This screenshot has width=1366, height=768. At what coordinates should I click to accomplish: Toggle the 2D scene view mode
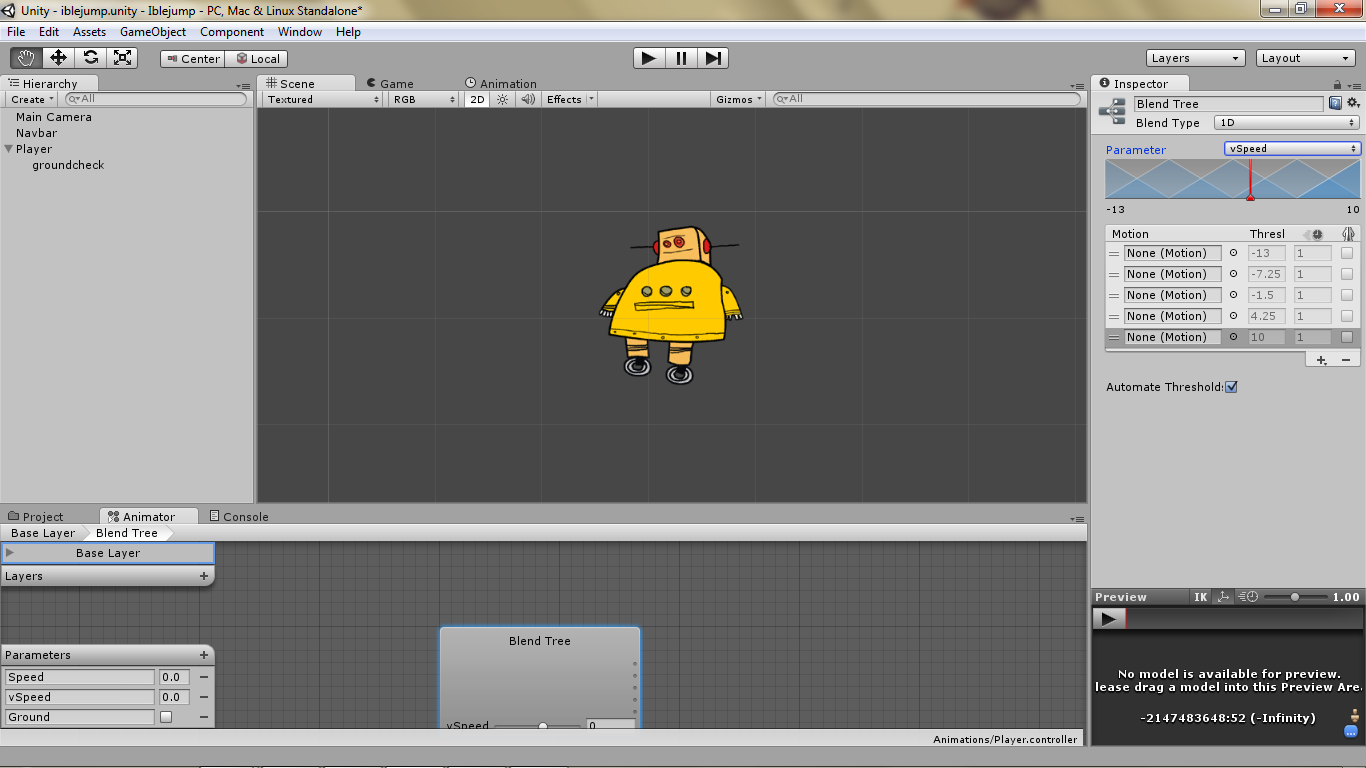477,99
